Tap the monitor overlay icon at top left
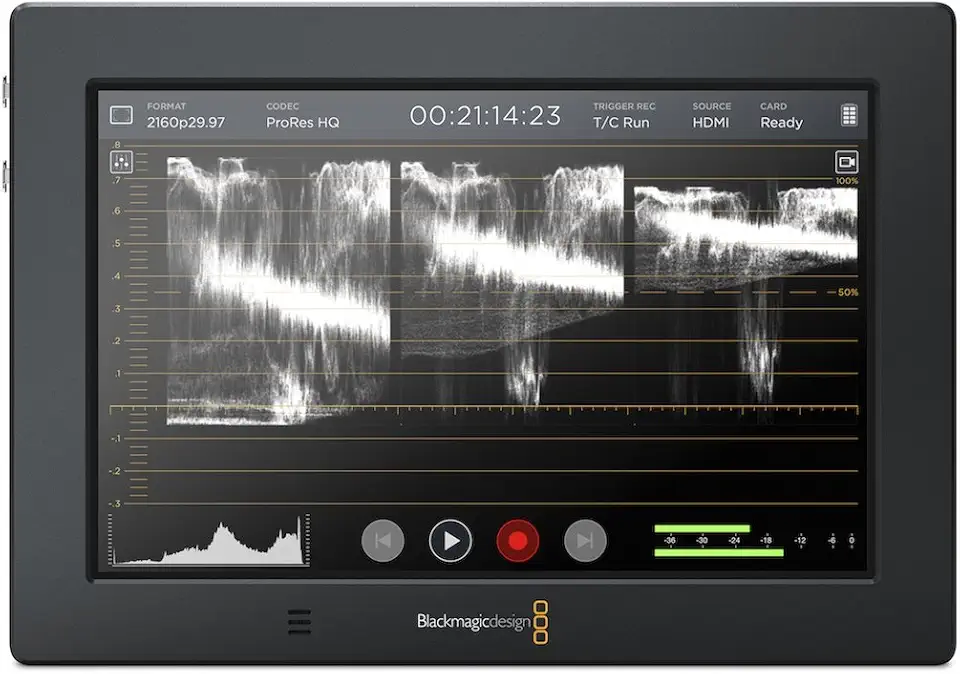Image resolution: width=960 pixels, height=674 pixels. (121, 115)
